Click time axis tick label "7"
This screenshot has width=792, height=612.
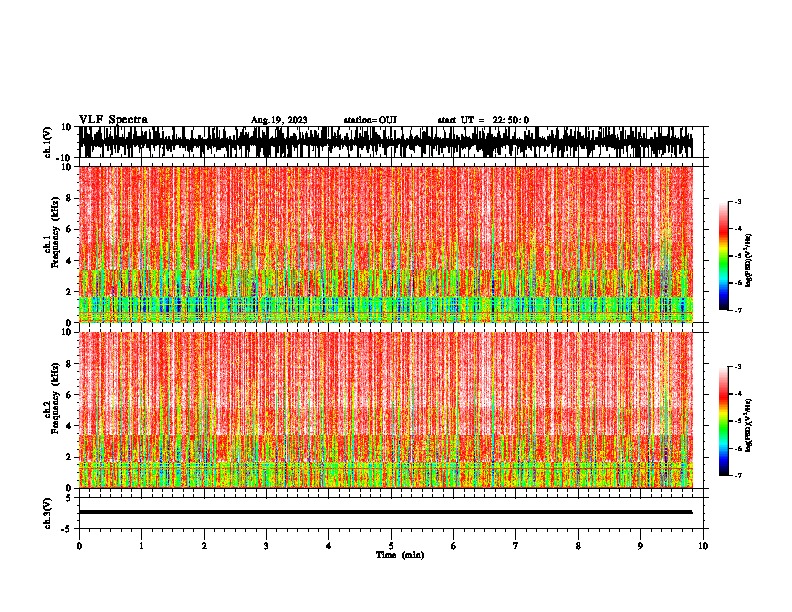516,546
